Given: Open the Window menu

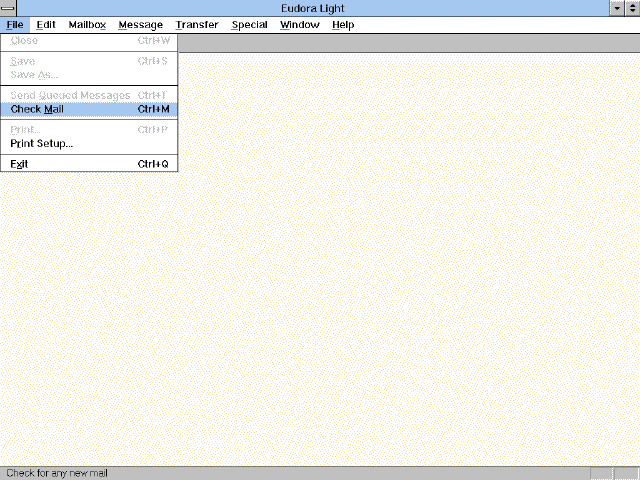Looking at the screenshot, I should tap(300, 25).
